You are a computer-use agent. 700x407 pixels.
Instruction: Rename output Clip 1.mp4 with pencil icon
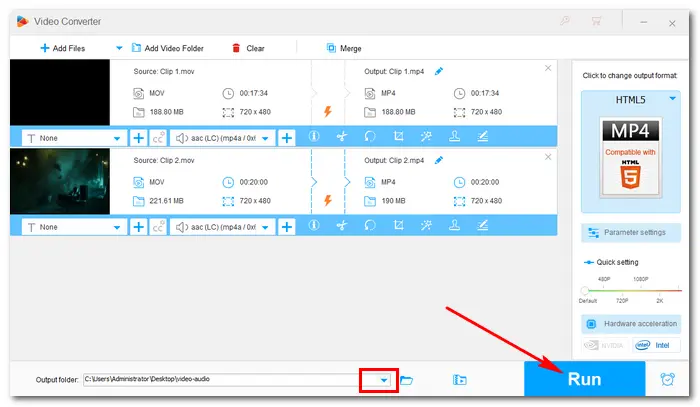pos(439,71)
